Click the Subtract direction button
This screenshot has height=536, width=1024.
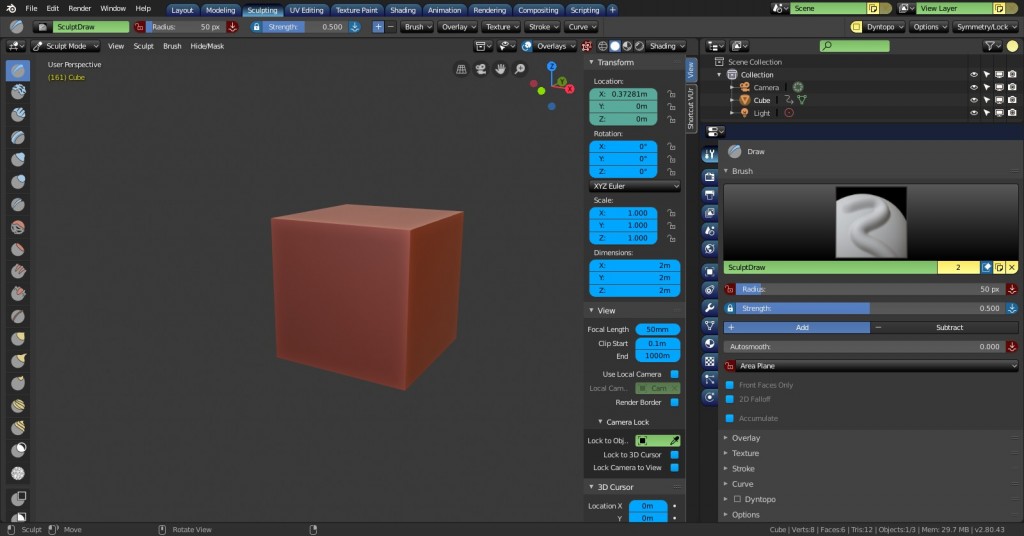pyautogui.click(x=944, y=327)
